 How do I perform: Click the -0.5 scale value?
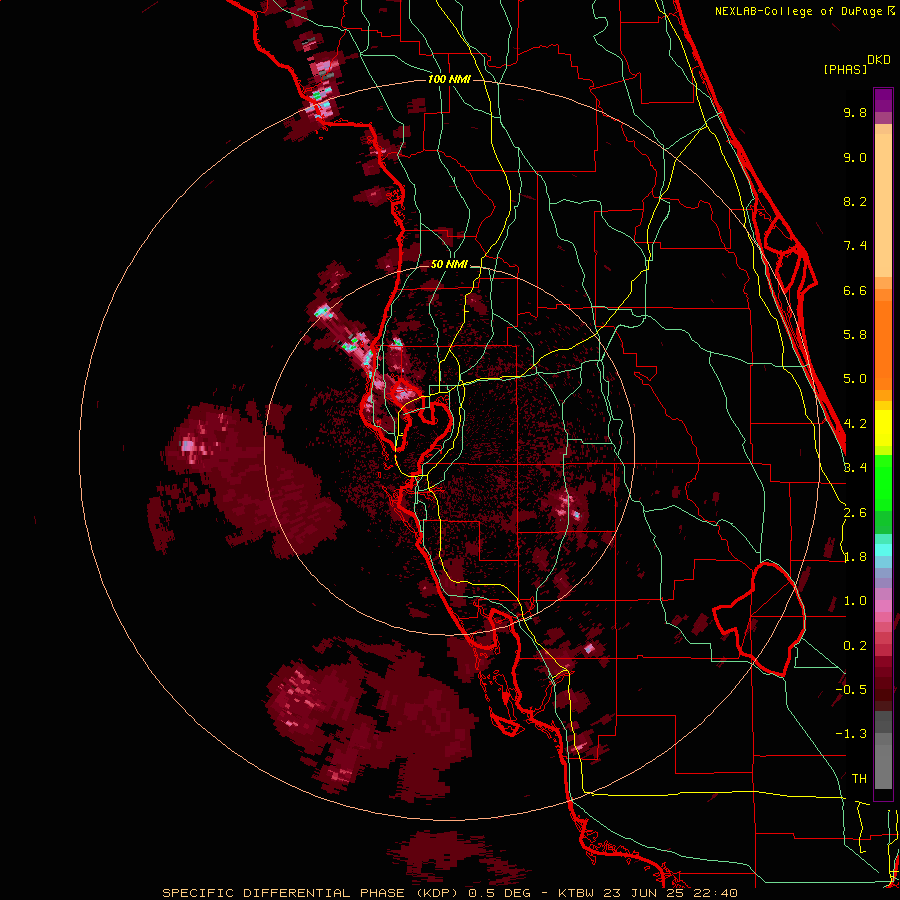(x=851, y=690)
